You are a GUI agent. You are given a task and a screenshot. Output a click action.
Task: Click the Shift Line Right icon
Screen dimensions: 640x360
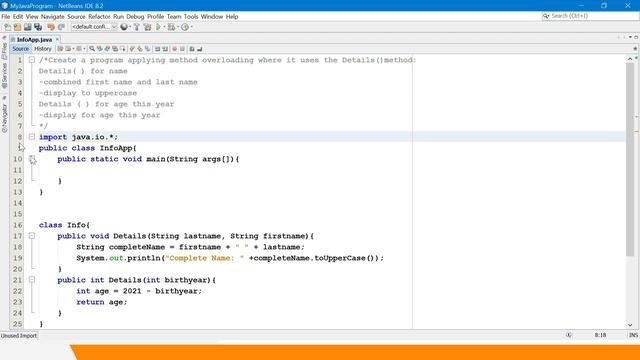point(165,49)
